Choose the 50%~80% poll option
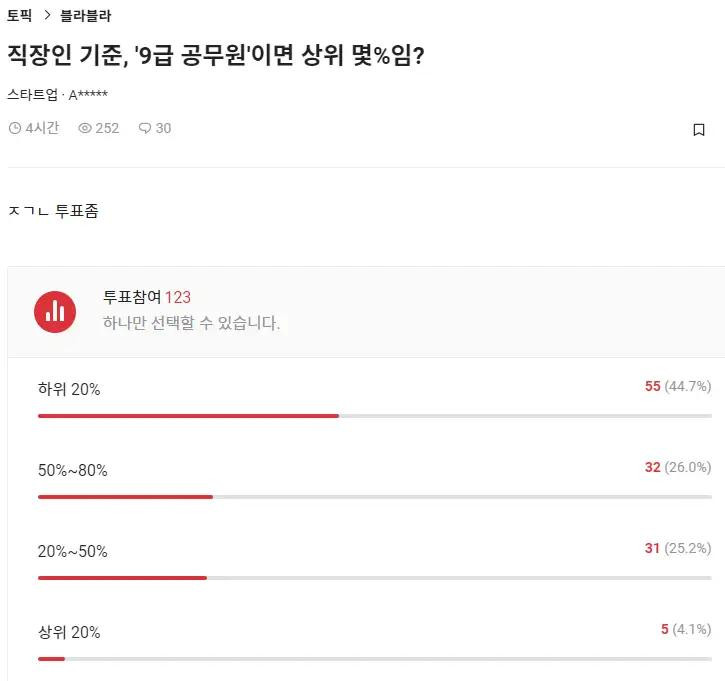The width and height of the screenshot is (725, 681). click(73, 470)
